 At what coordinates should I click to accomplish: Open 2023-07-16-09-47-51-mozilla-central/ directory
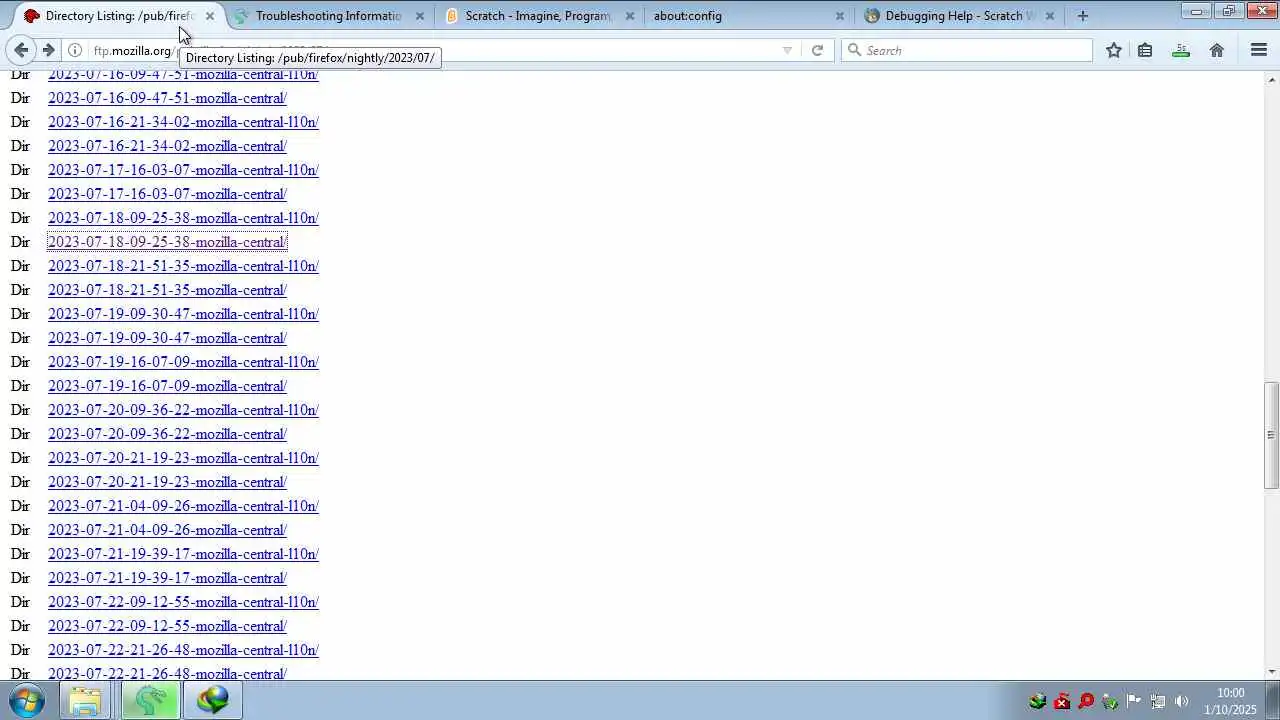167,98
